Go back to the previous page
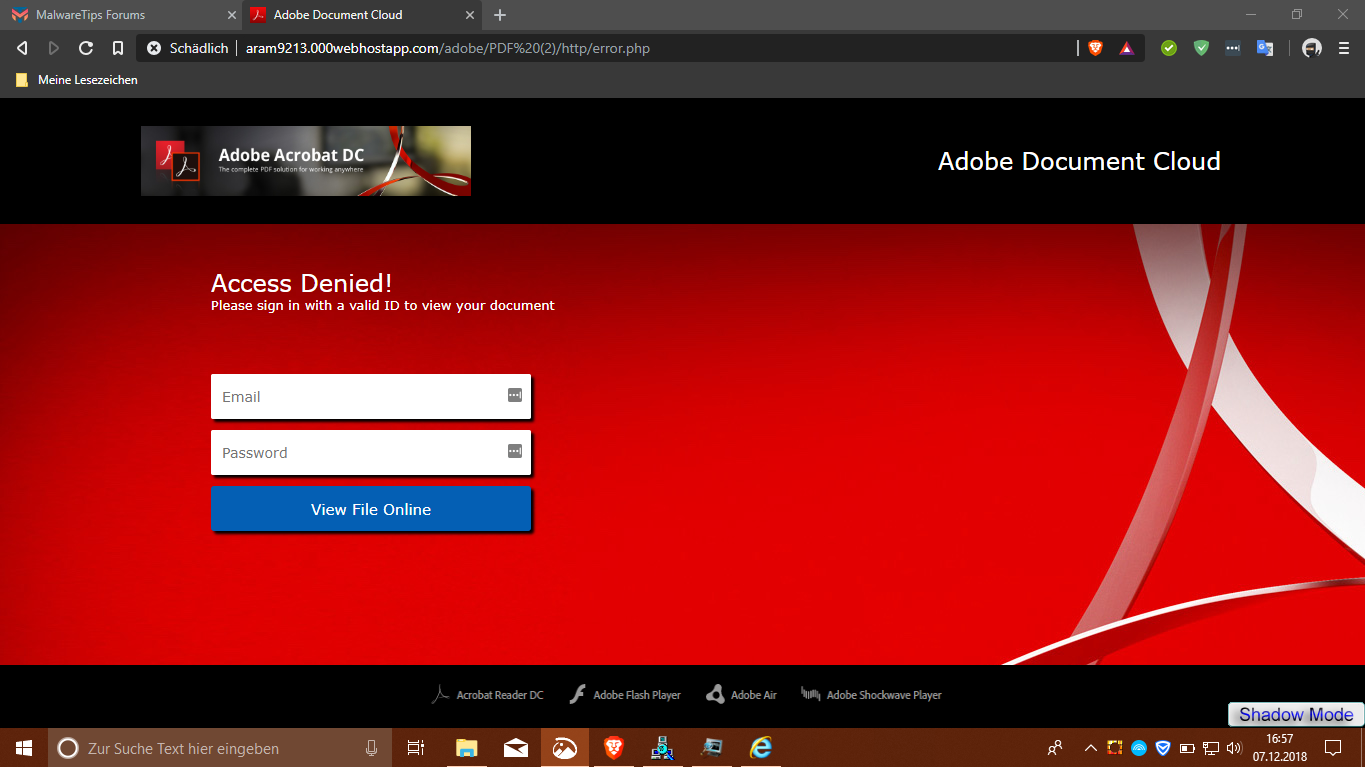The height and width of the screenshot is (767, 1365). (22, 48)
